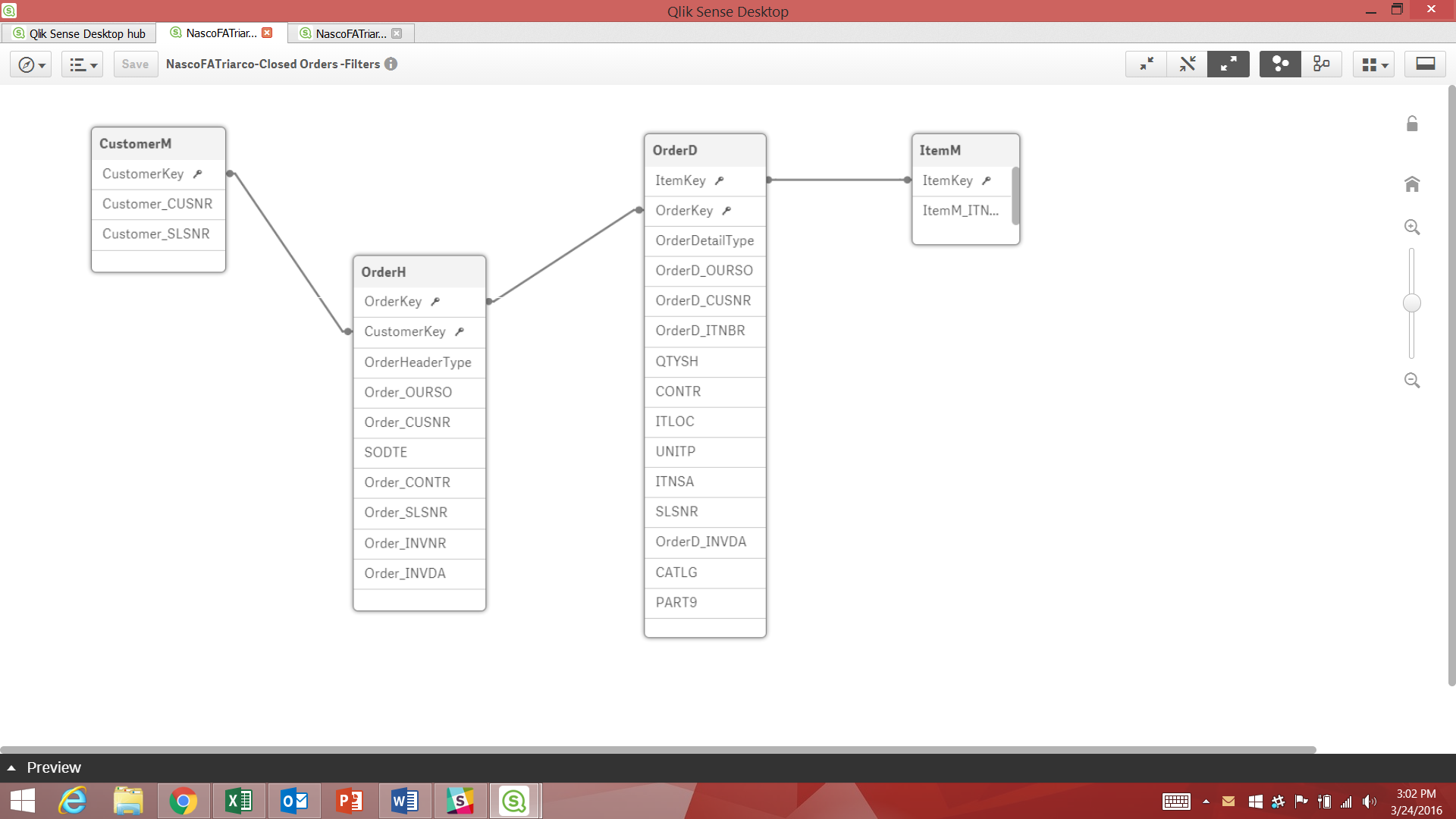Click the zoom slider handle
1456x819 pixels.
1411,303
